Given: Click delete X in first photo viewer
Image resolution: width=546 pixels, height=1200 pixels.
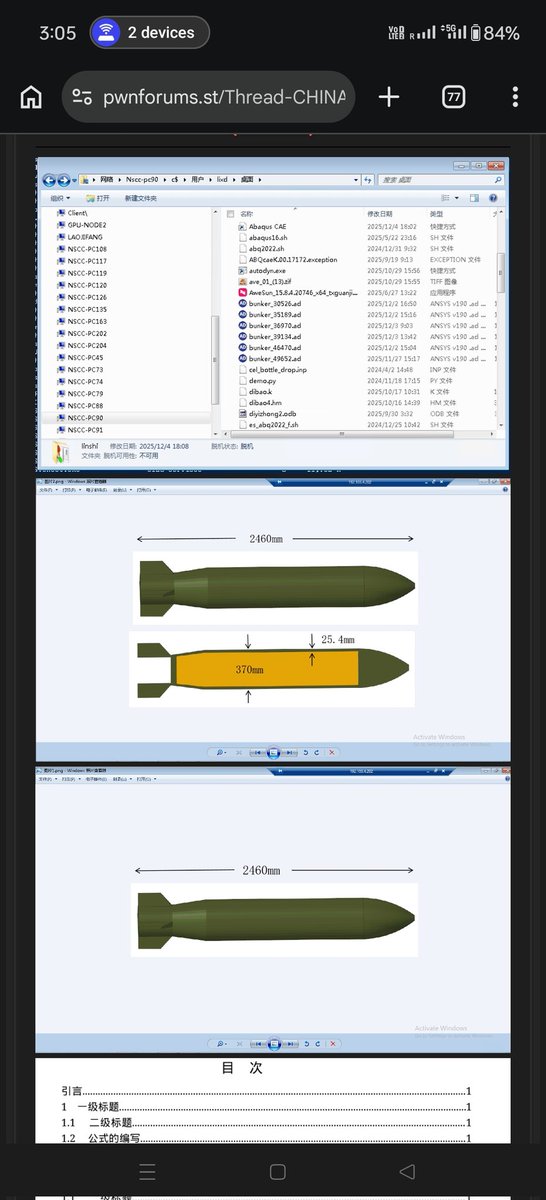Looking at the screenshot, I should (x=332, y=752).
